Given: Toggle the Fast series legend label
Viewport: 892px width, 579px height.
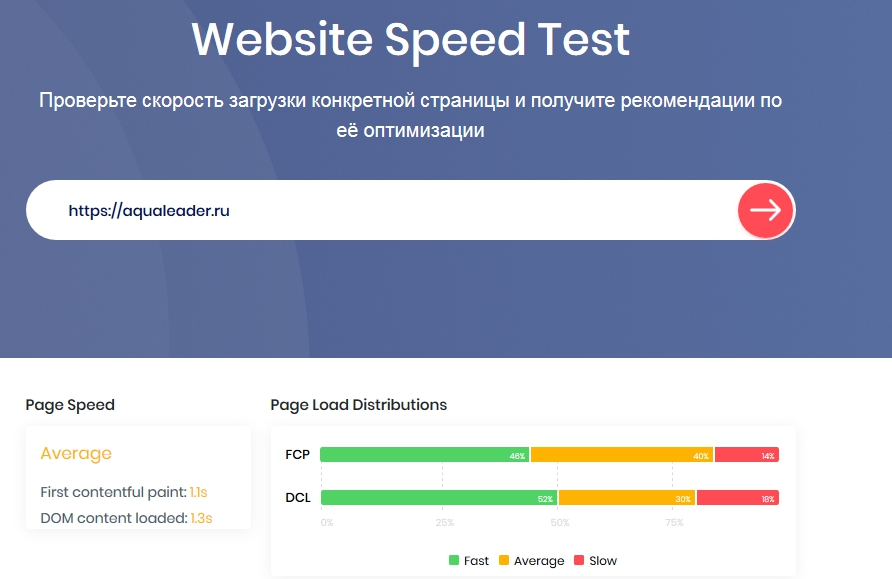Looking at the screenshot, I should point(476,561).
